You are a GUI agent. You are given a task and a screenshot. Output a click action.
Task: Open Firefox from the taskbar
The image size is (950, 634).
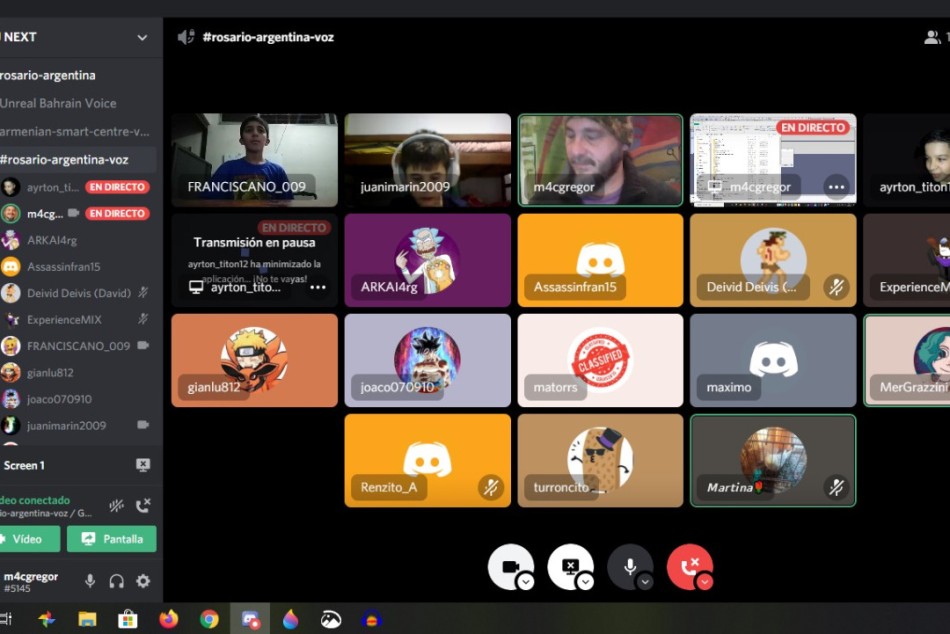[168, 619]
